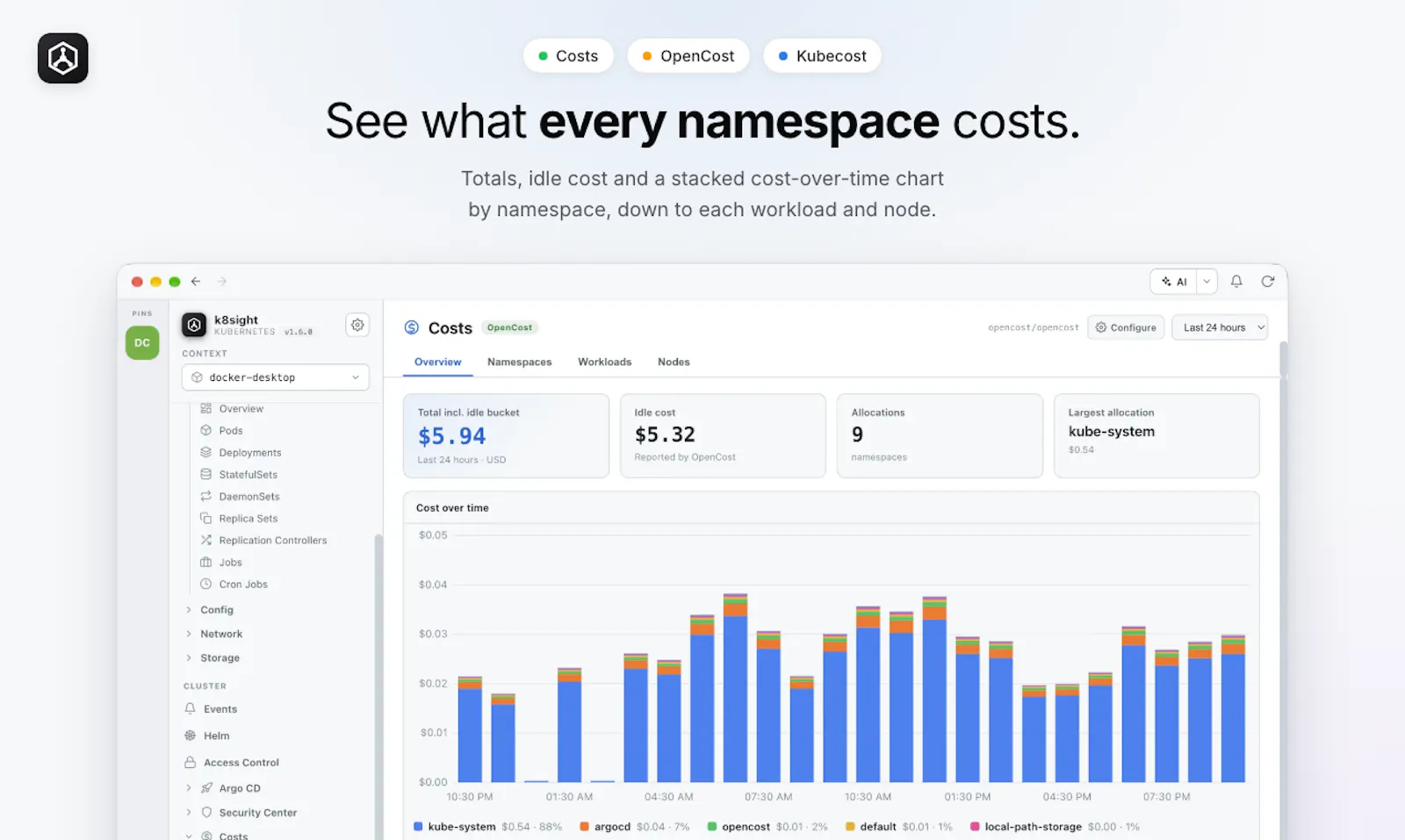Select Cron Jobs in sidebar

[243, 584]
